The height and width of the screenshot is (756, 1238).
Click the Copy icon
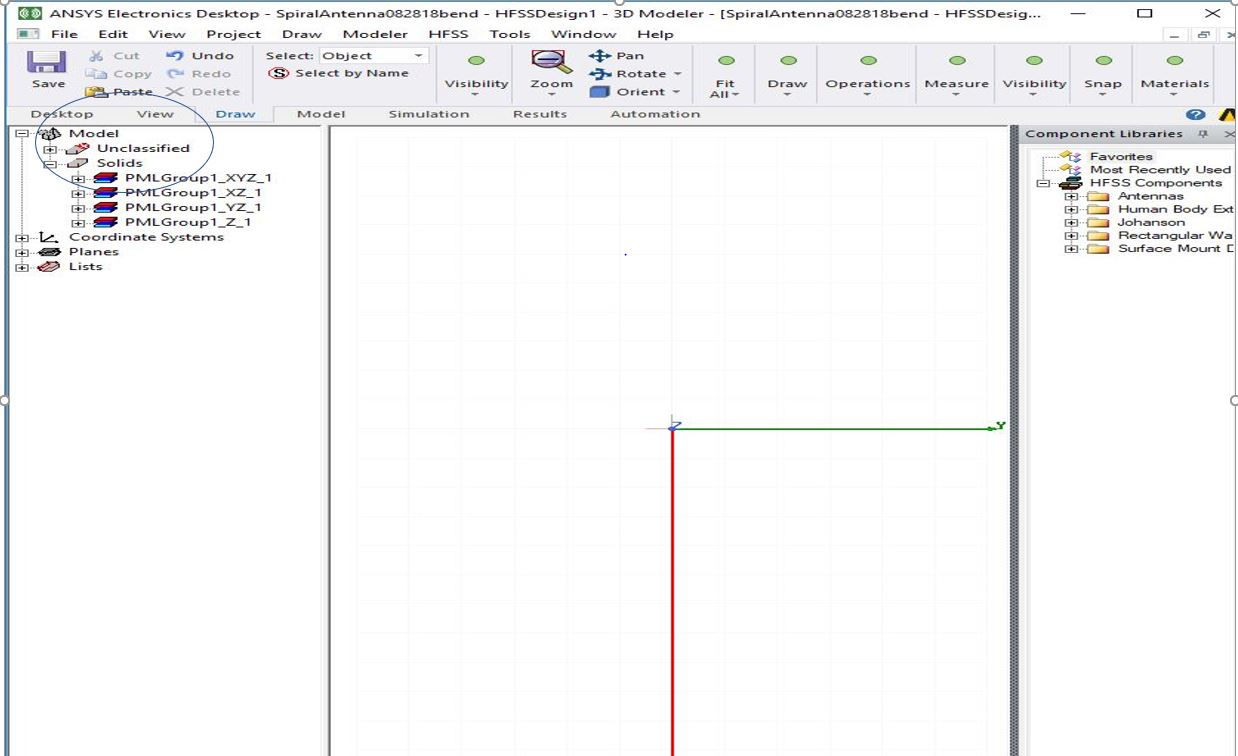click(x=96, y=74)
